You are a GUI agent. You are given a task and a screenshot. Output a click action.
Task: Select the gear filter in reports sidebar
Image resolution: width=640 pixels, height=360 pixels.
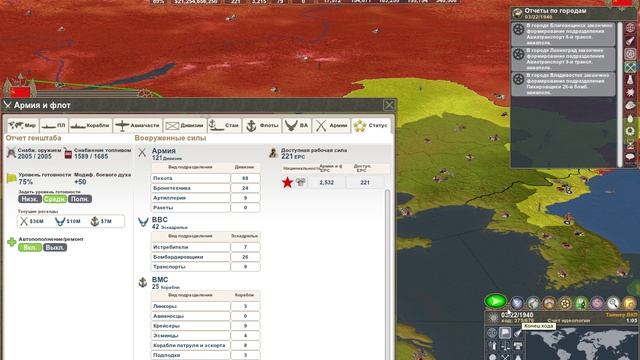click(631, 54)
